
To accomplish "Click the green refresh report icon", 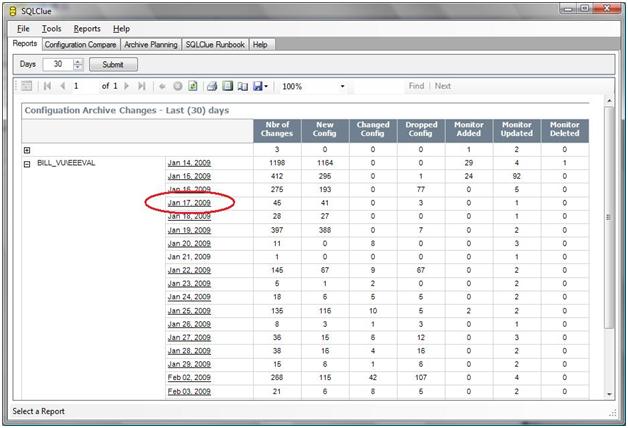I will click(x=192, y=87).
